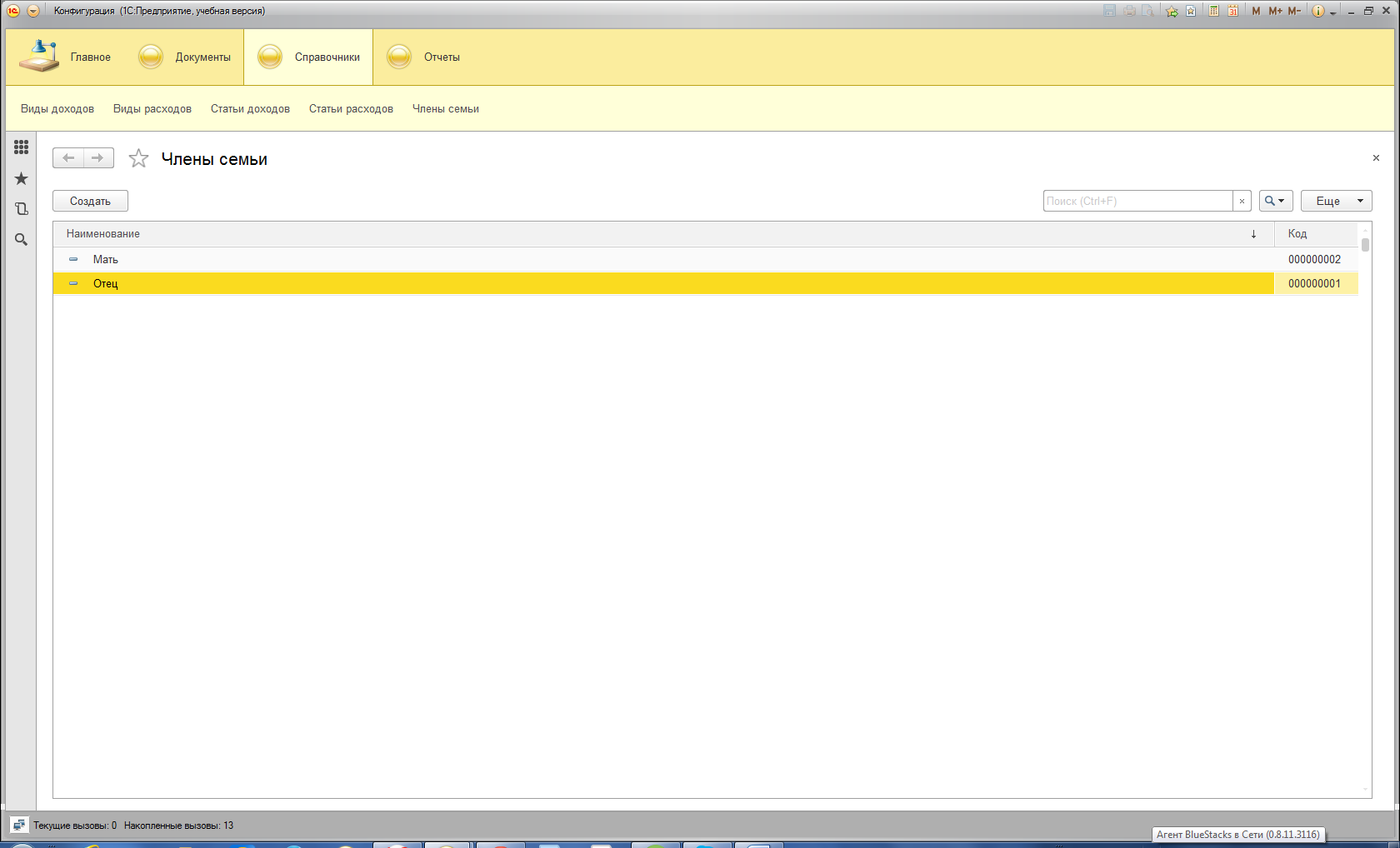Click the information icon in title bar

(1317, 11)
